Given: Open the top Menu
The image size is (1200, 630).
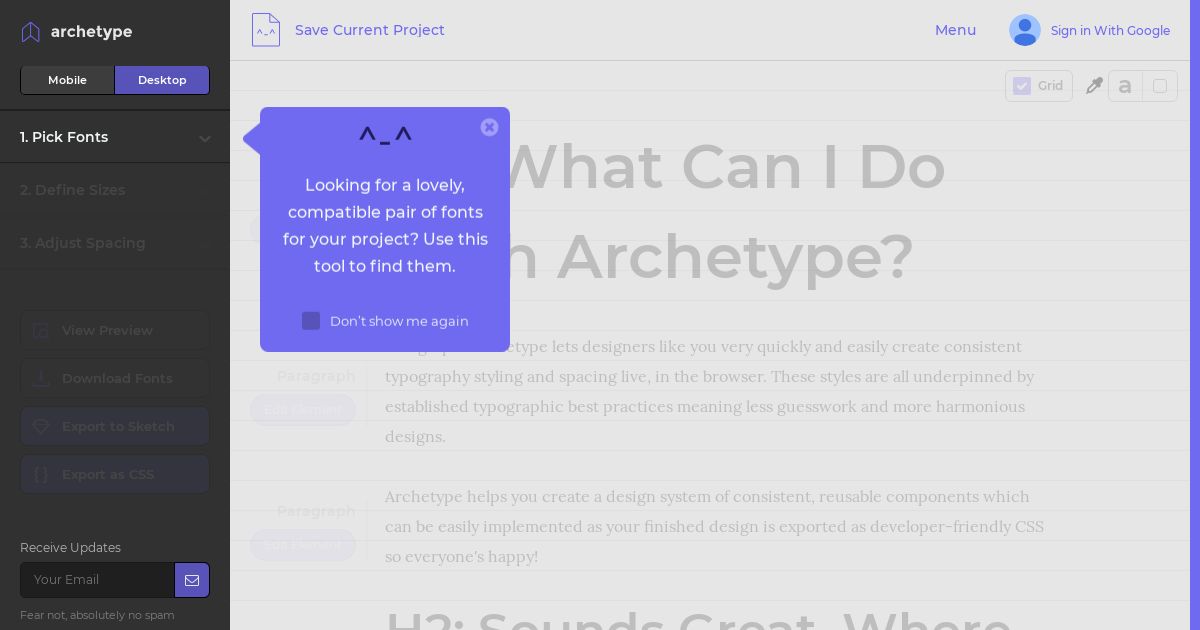Looking at the screenshot, I should click(955, 30).
